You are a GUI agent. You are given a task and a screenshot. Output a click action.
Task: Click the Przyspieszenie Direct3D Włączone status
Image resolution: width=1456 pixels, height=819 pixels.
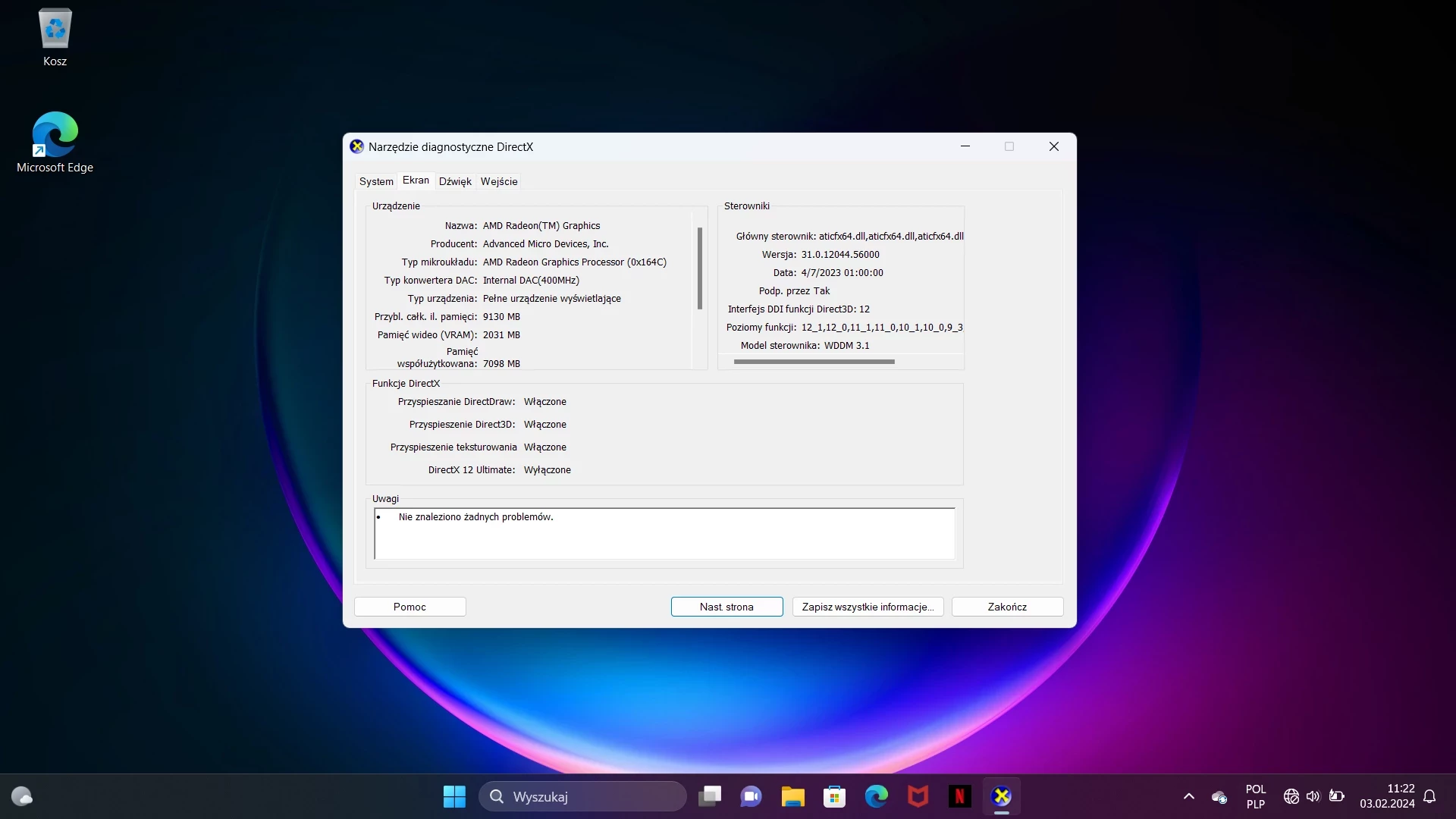tap(545, 425)
